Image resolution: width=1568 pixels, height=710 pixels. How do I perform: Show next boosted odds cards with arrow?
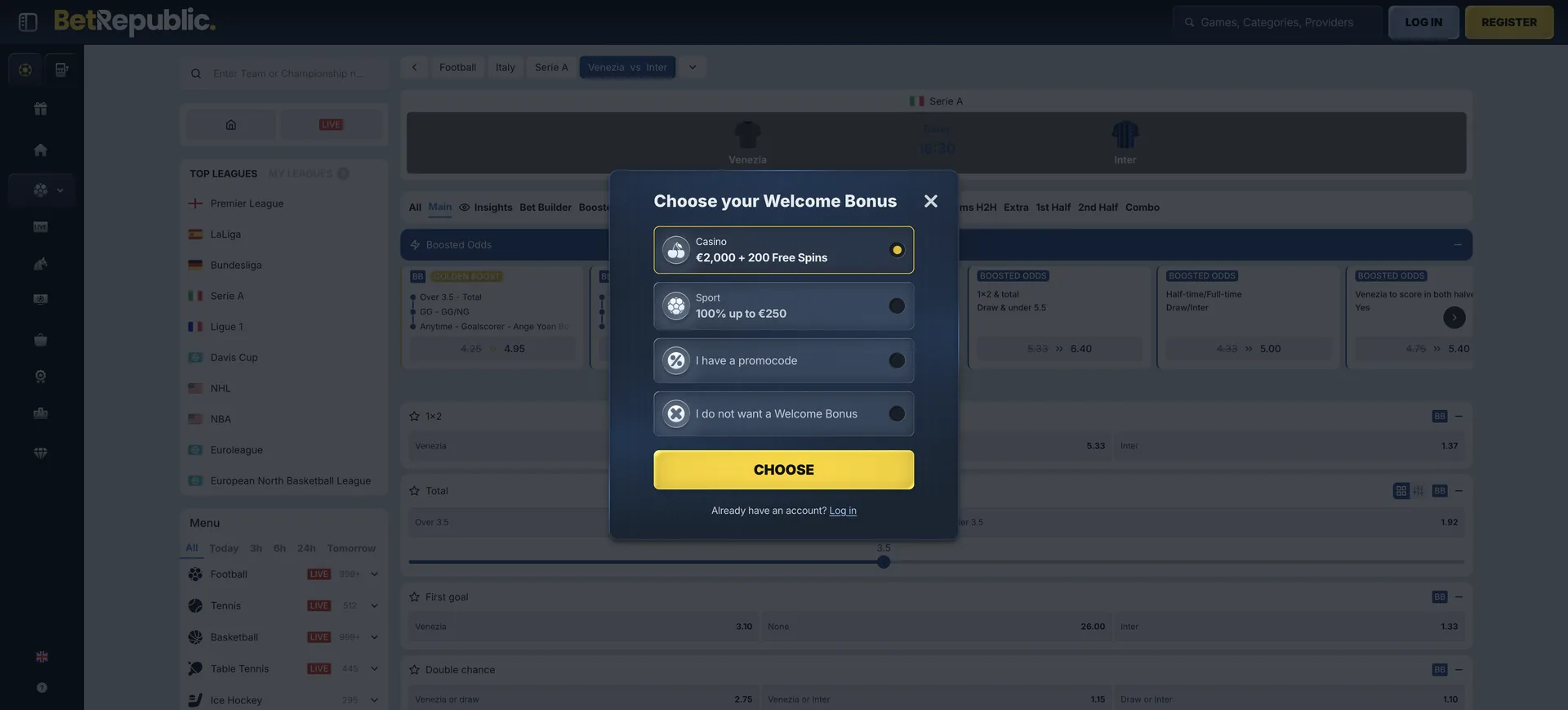pyautogui.click(x=1454, y=318)
